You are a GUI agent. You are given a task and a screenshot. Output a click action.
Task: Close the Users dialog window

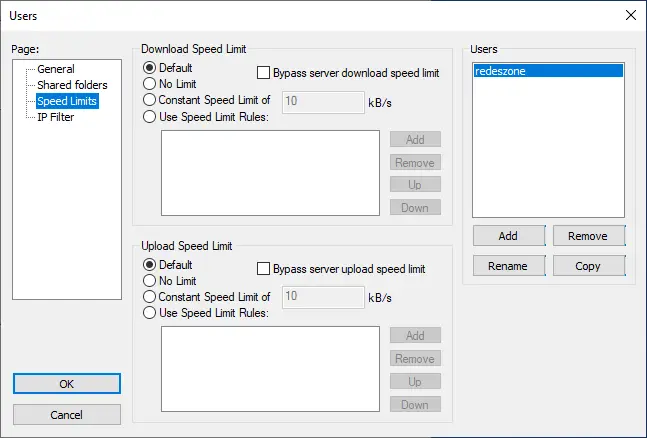(630, 14)
